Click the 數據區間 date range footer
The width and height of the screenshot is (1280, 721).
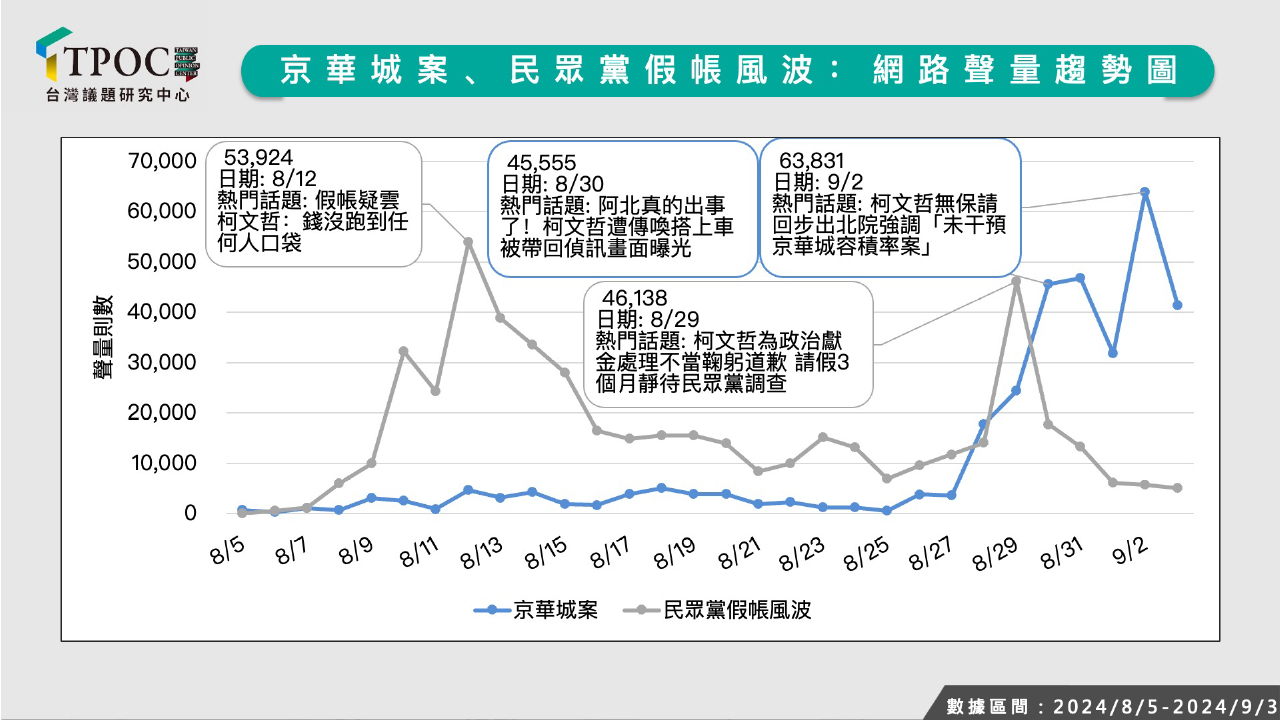[1110, 706]
